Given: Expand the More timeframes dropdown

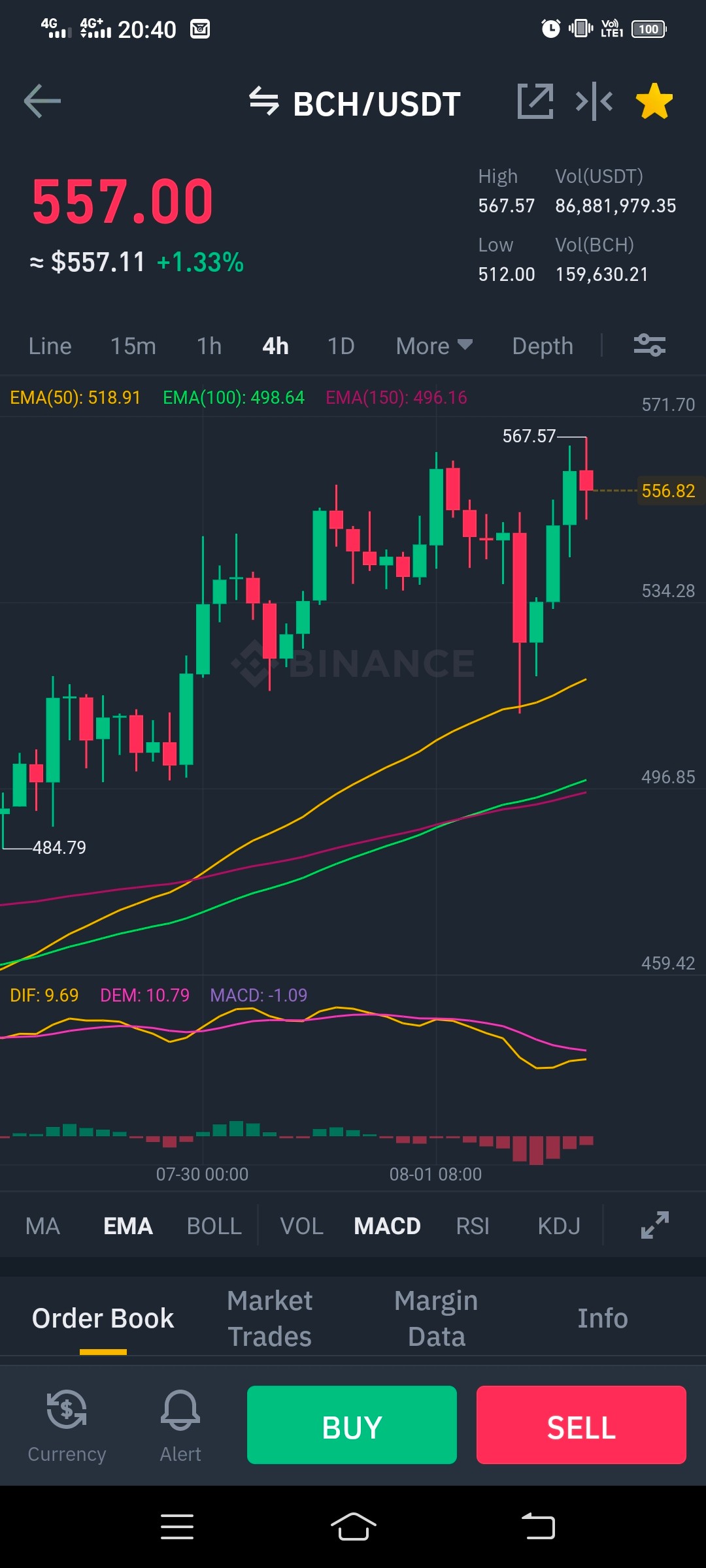Looking at the screenshot, I should [434, 346].
